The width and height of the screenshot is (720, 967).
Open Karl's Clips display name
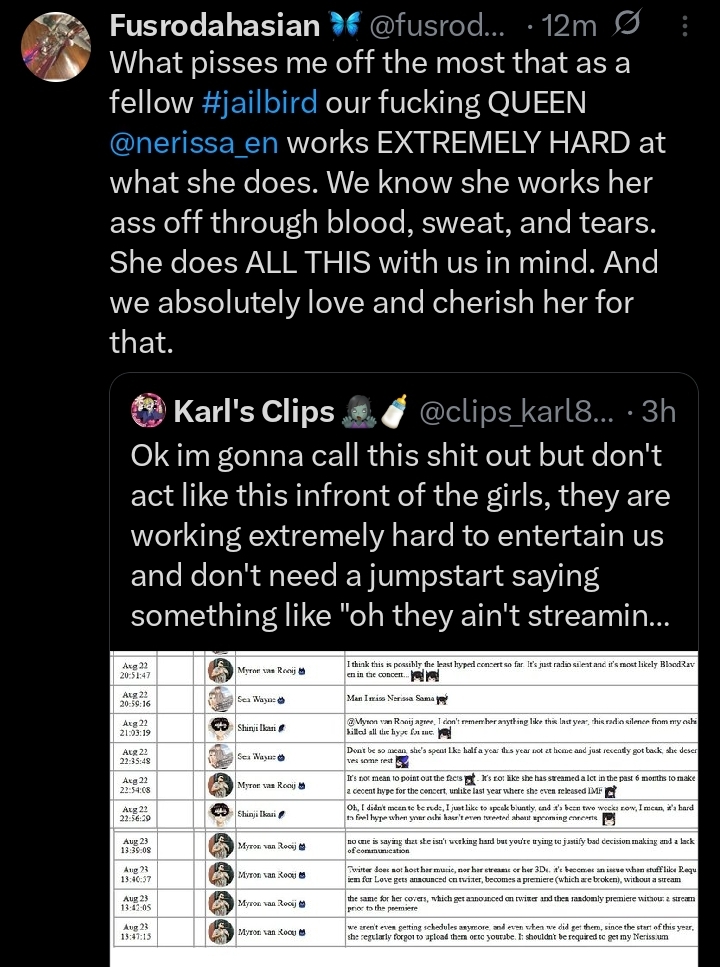pos(254,411)
